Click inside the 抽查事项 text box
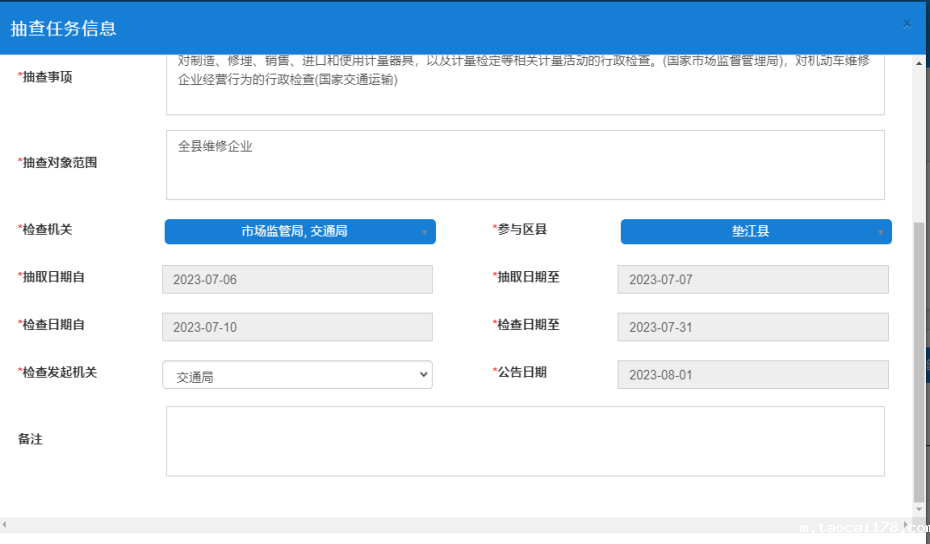Image resolution: width=930 pixels, height=544 pixels. click(x=525, y=85)
